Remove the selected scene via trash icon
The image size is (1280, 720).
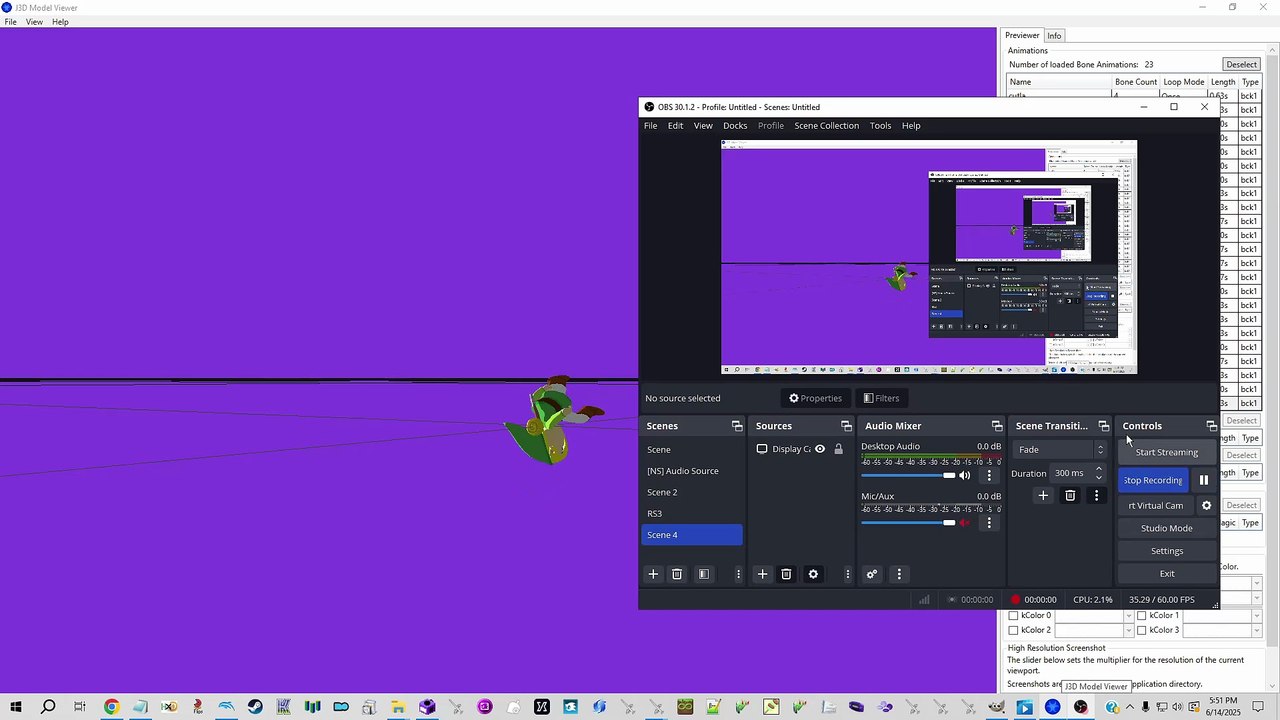coord(677,574)
